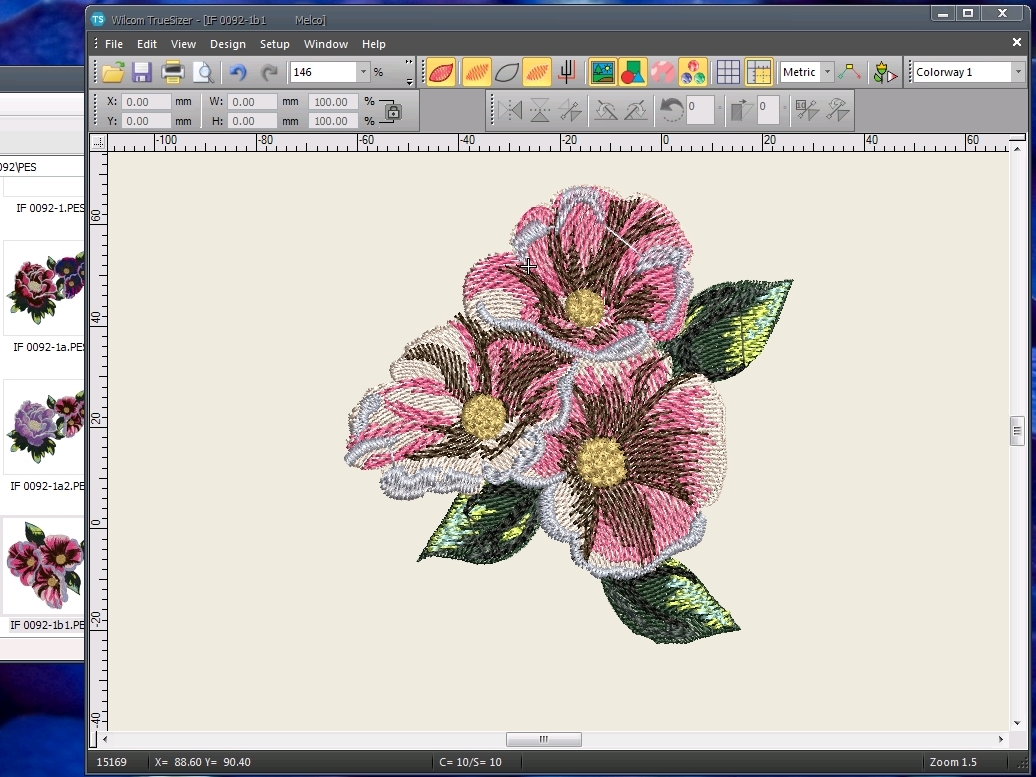Click the show bitmap image button
The image size is (1036, 777).
(602, 72)
